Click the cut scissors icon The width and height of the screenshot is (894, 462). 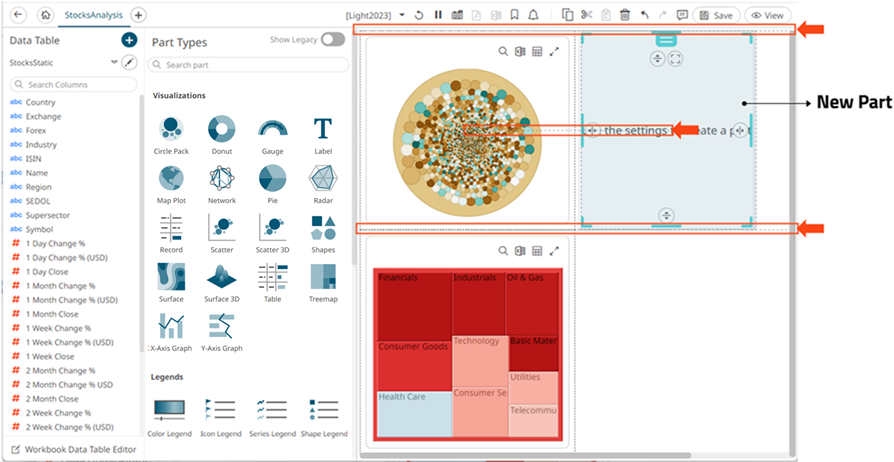click(x=587, y=15)
